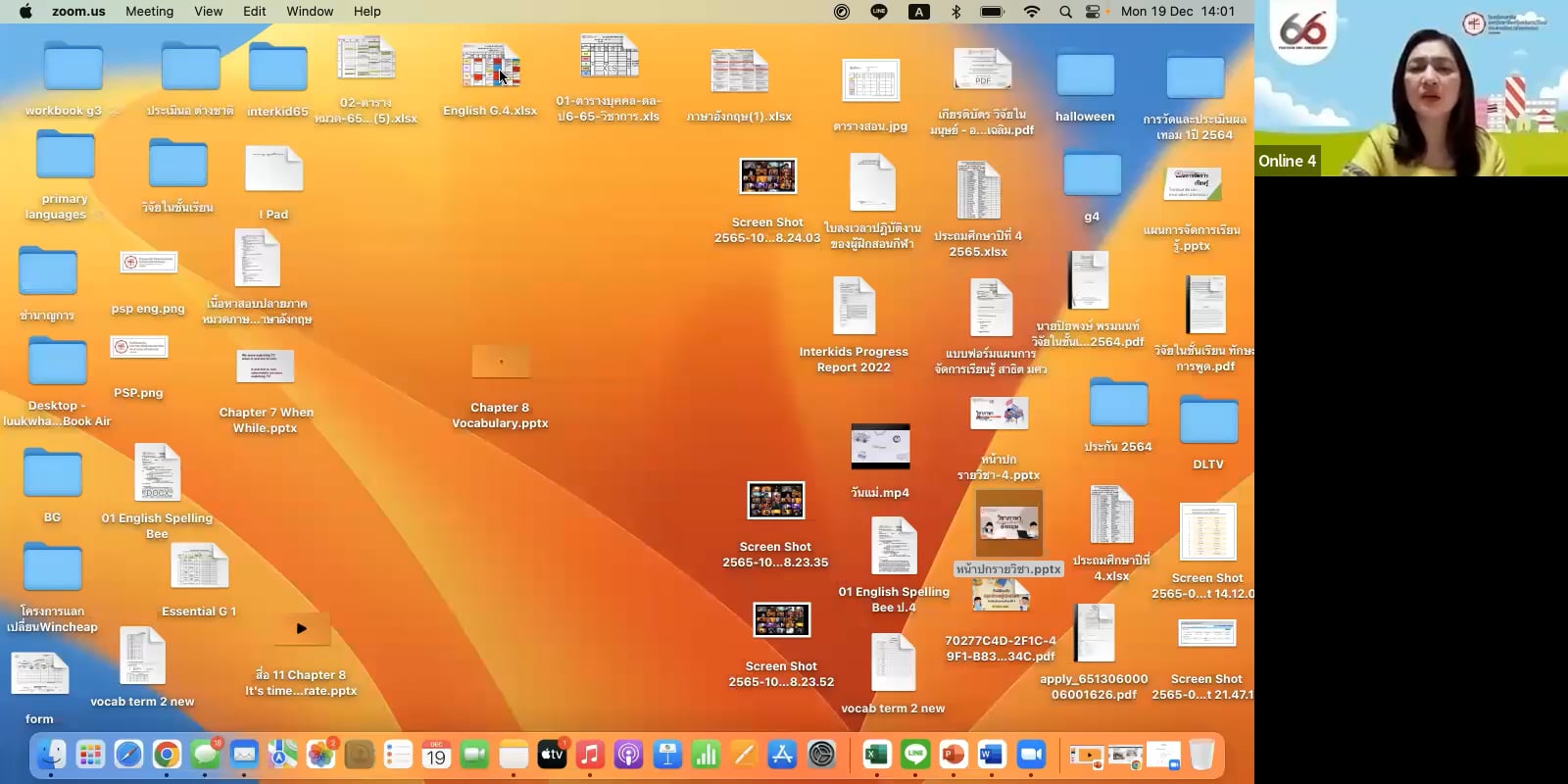Open the Meeting menu
Image resolution: width=1568 pixels, height=784 pixels.
click(x=149, y=12)
